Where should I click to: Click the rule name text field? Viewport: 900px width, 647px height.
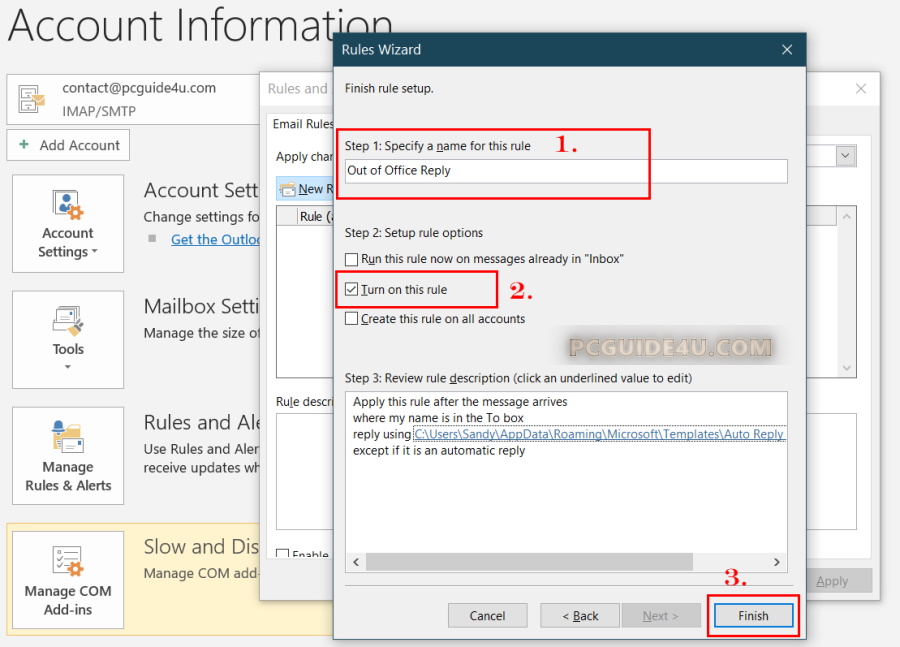[x=566, y=171]
